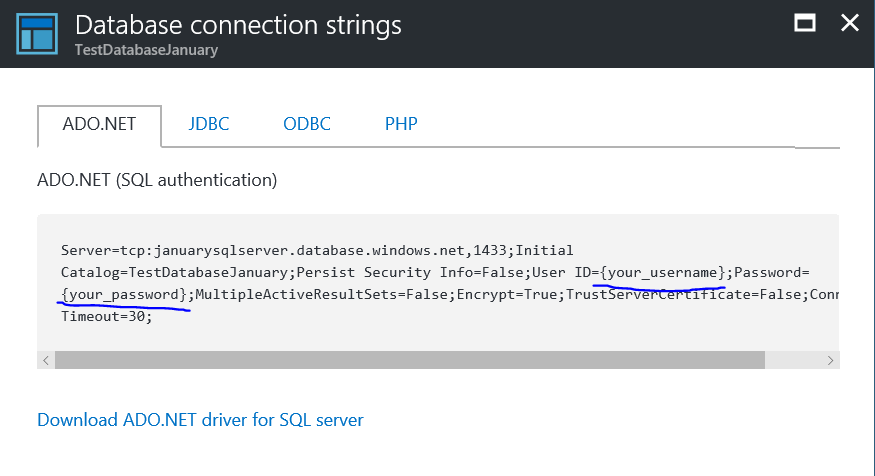Click the database blade icon in header
Screen dimensions: 875x476
point(37,33)
